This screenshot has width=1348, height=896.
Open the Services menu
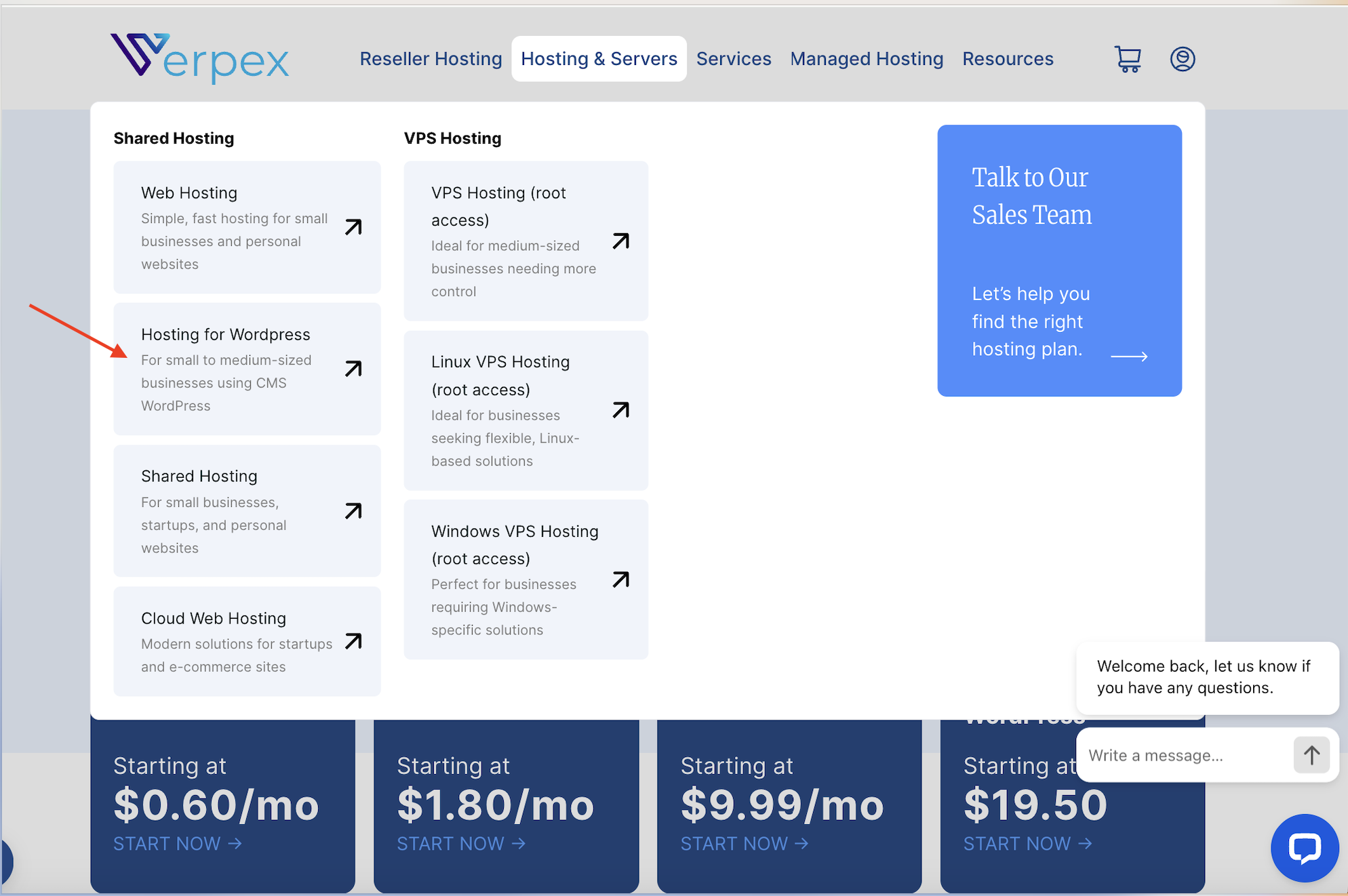tap(734, 59)
